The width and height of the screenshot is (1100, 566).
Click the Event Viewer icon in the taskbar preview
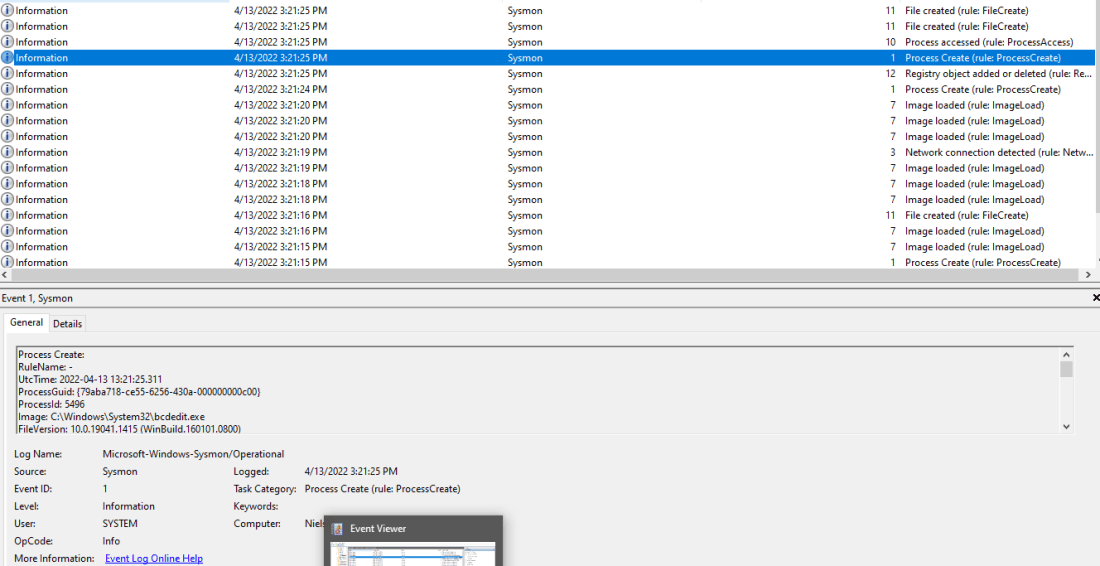(338, 529)
